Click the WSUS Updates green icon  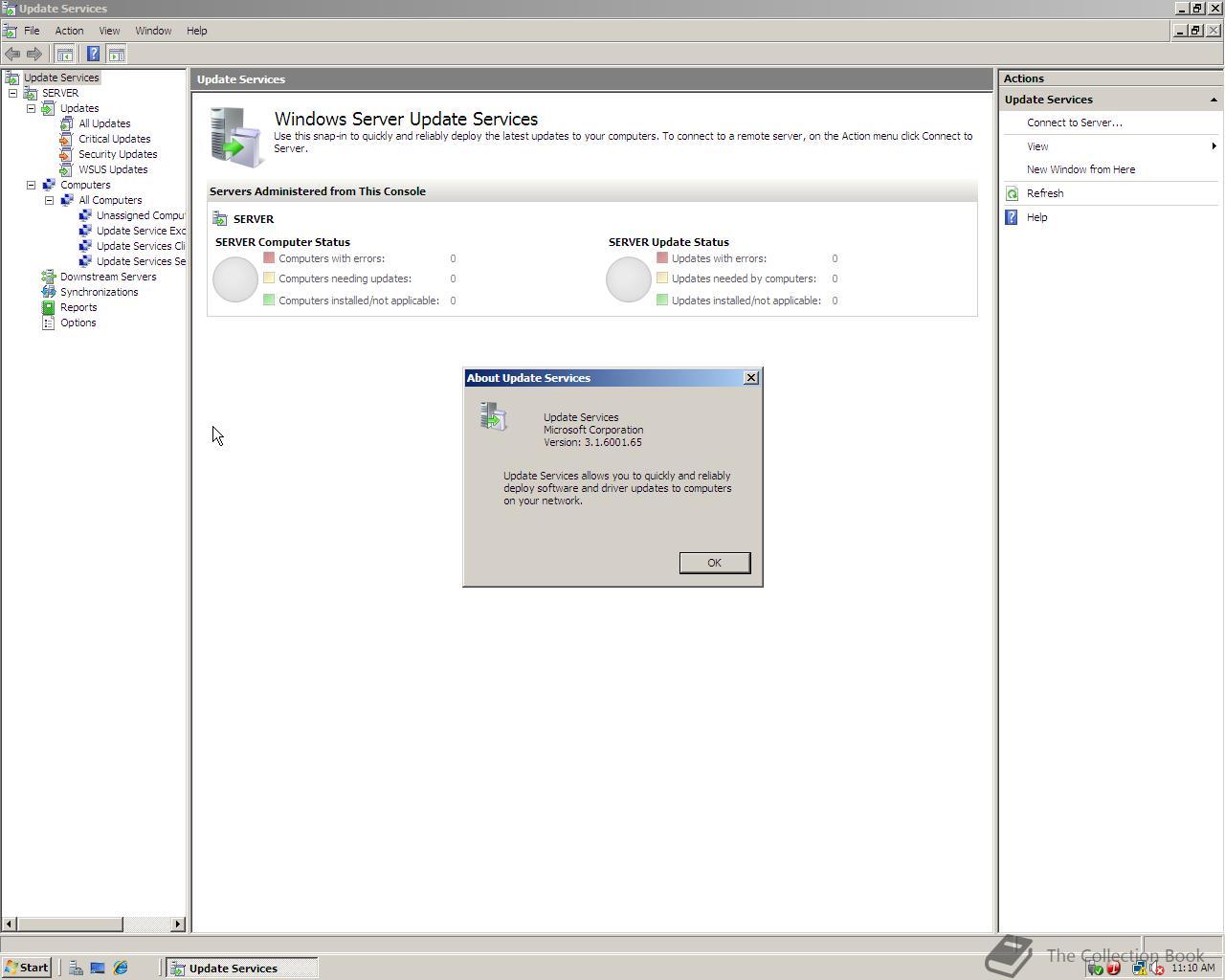[67, 169]
